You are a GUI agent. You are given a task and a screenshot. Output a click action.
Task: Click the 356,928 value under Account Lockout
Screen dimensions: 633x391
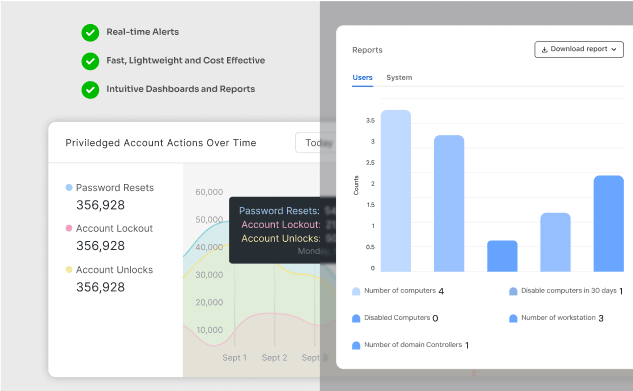(101, 246)
